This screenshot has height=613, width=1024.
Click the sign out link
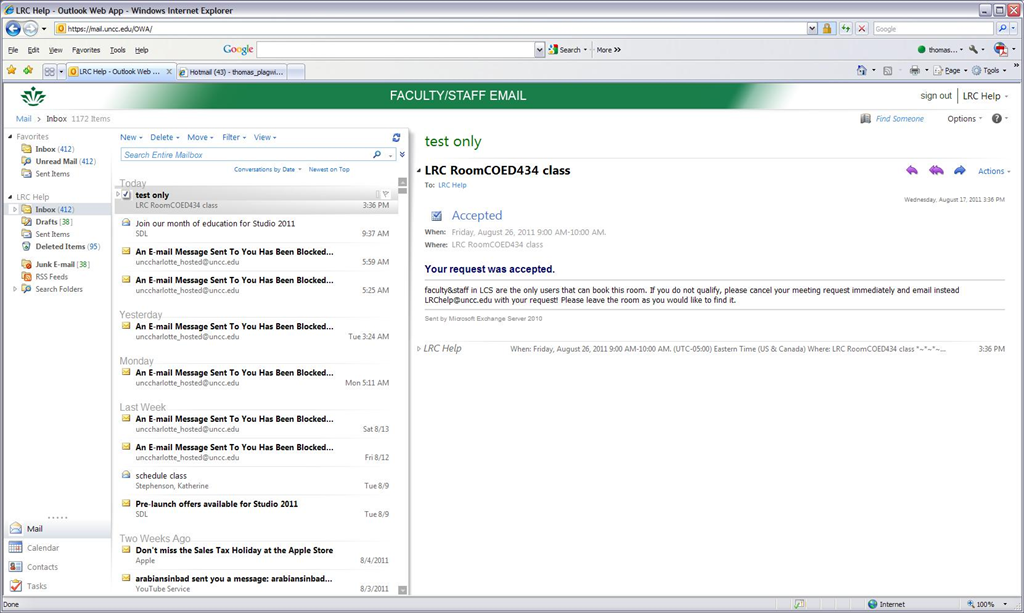(x=936, y=96)
